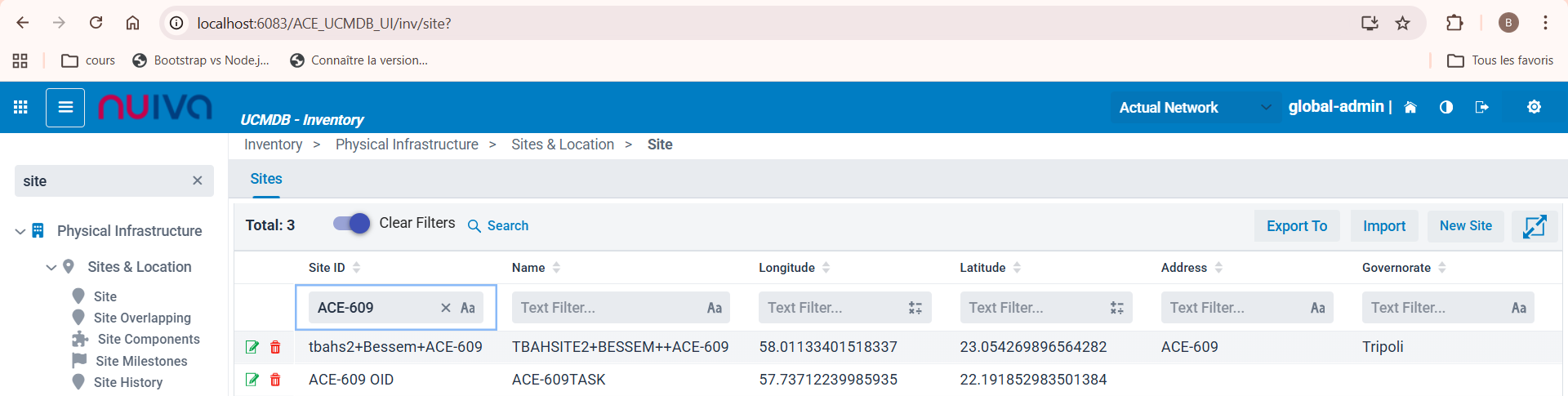Select the Sites tab

(x=266, y=179)
